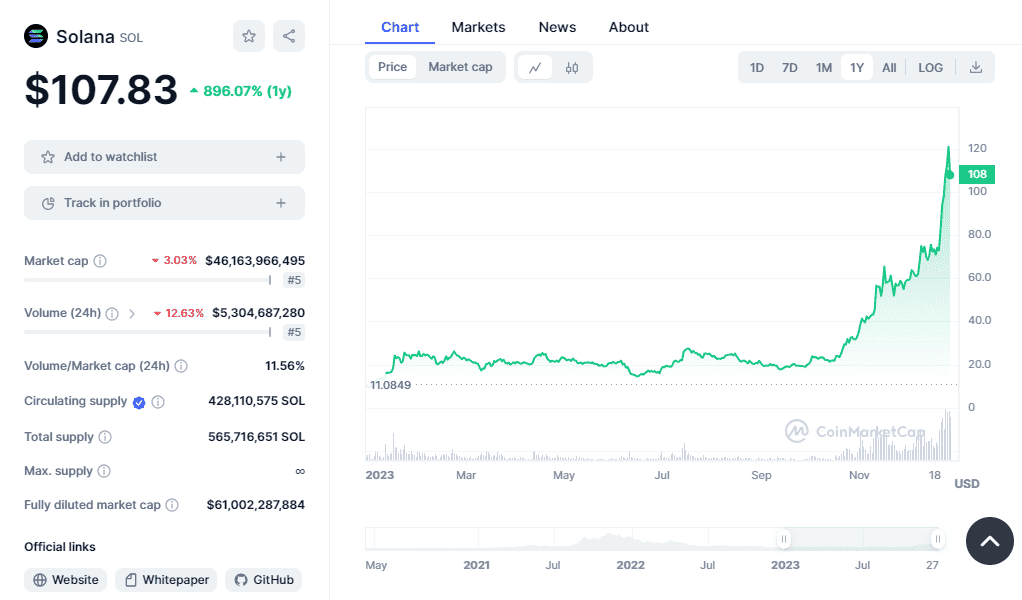The width and height of the screenshot is (1022, 600).
Task: Switch to the line chart view
Action: pos(535,67)
